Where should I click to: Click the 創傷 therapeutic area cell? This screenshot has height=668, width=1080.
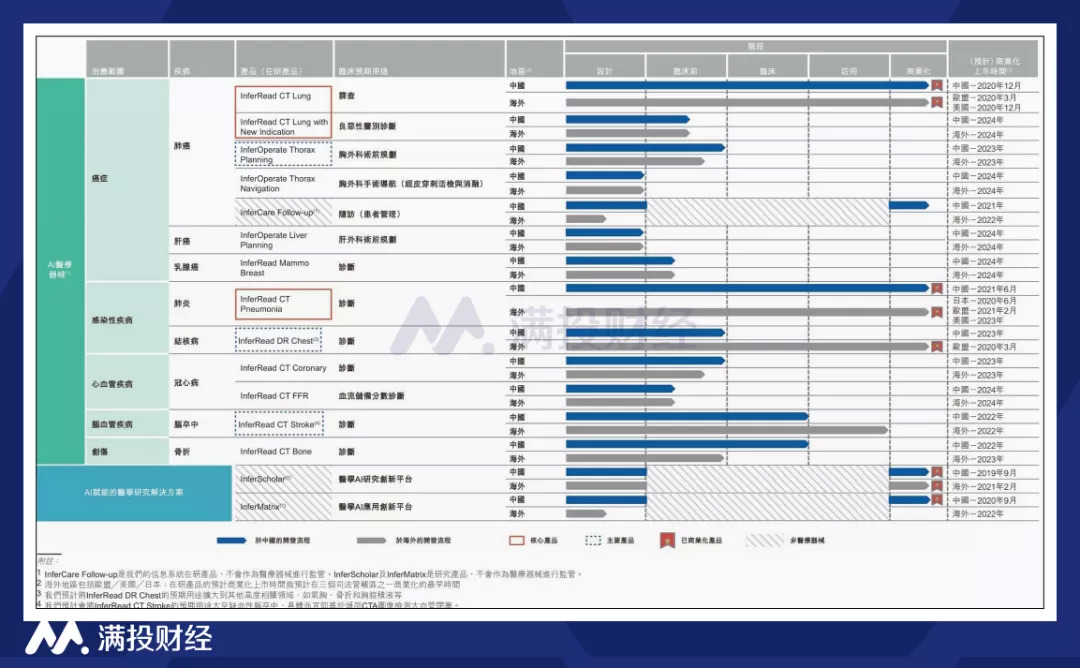[x=127, y=452]
